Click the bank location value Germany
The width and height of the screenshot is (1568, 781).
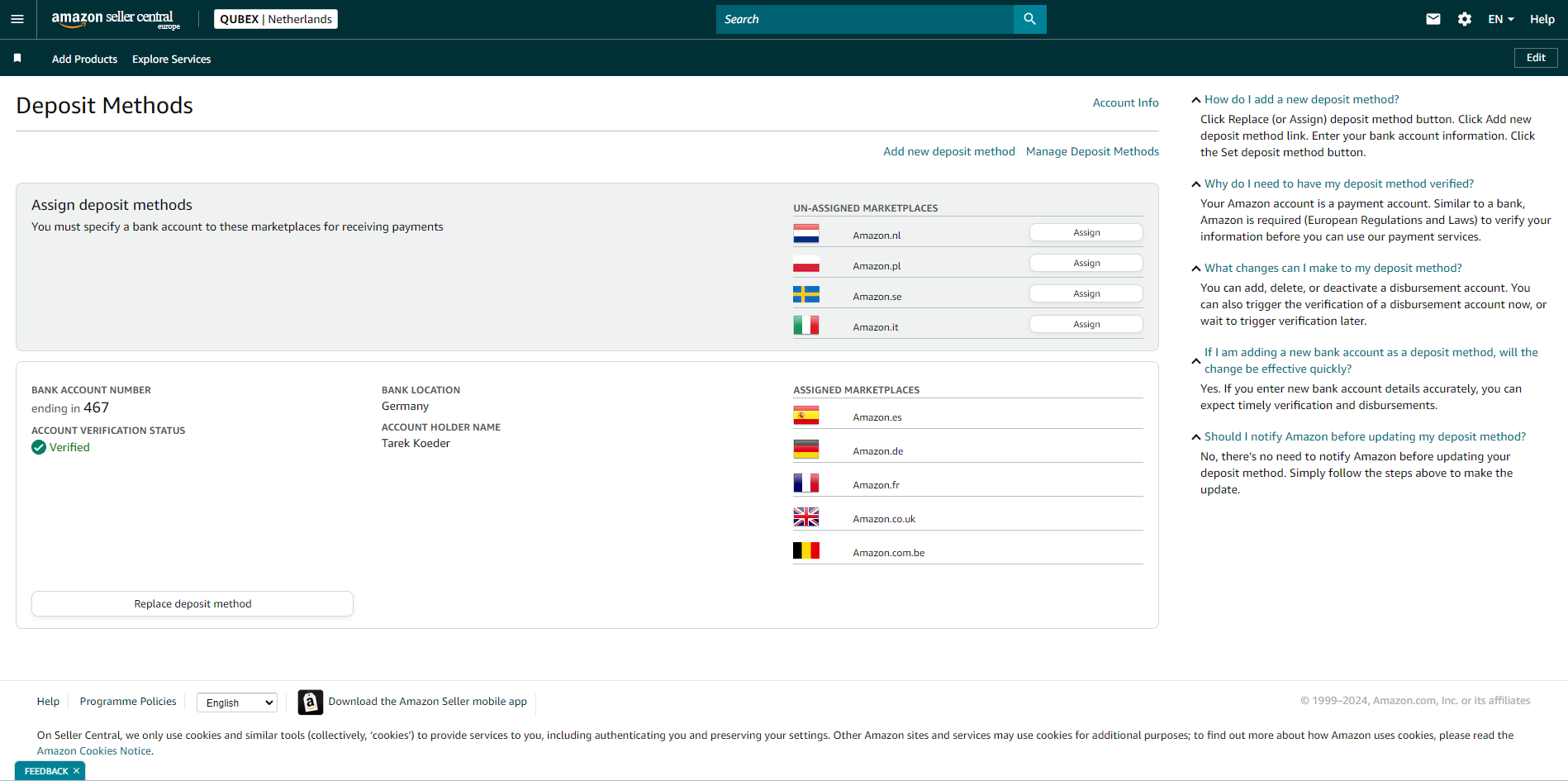[405, 407]
